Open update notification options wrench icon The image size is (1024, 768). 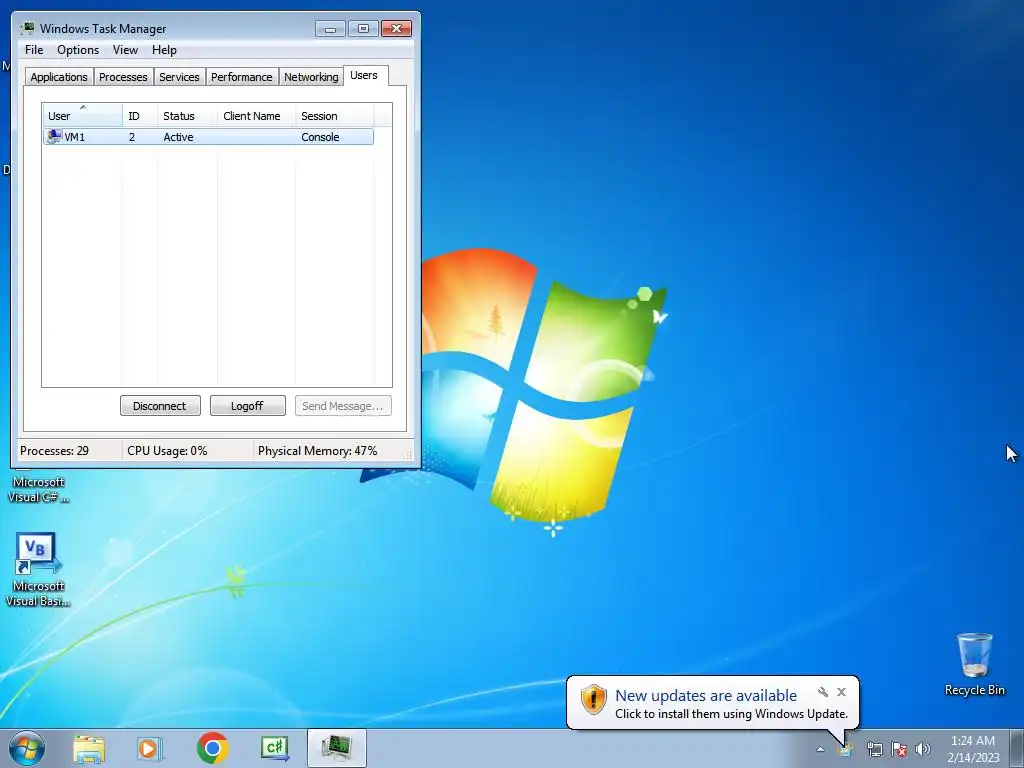point(823,692)
